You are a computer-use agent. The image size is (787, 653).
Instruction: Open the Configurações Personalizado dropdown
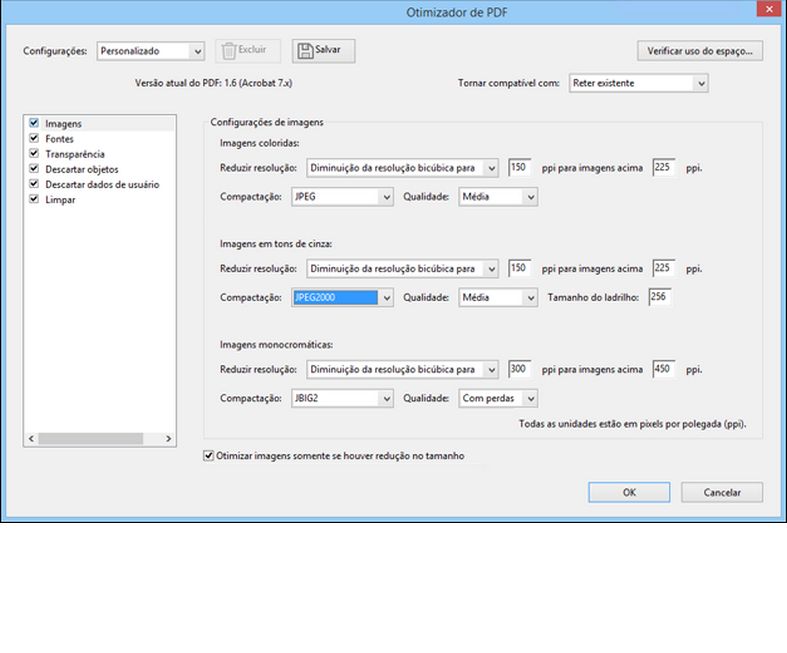tap(151, 51)
